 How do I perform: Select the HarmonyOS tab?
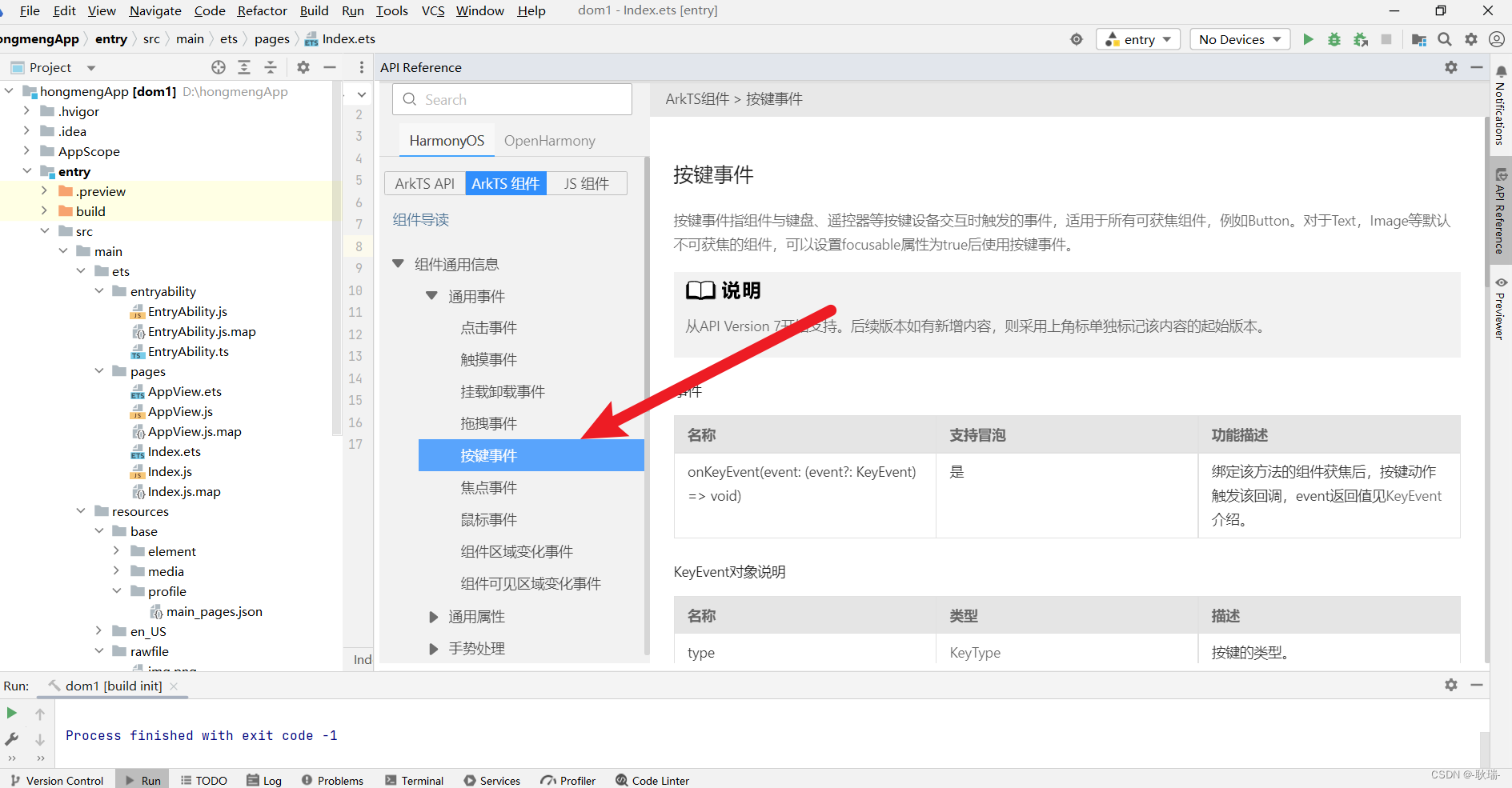click(447, 141)
